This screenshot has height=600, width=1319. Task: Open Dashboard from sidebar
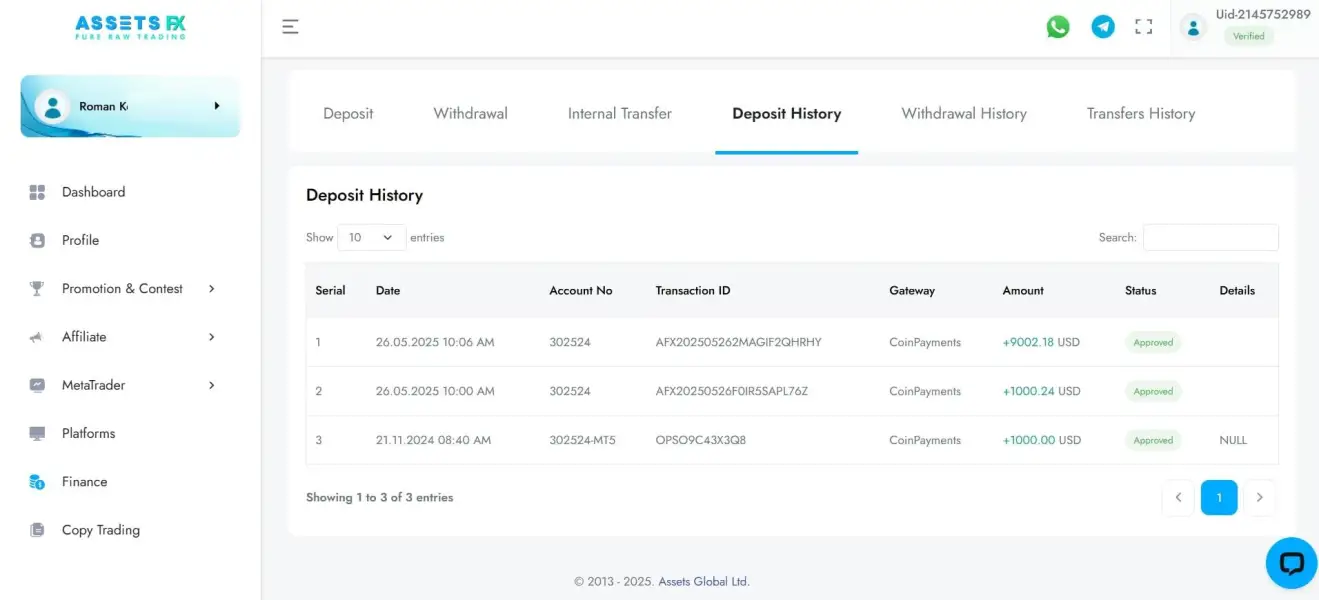pos(93,192)
